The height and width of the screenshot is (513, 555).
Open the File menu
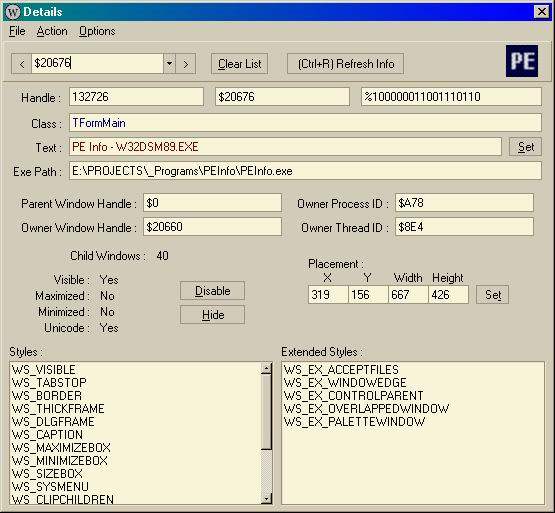pos(17,31)
